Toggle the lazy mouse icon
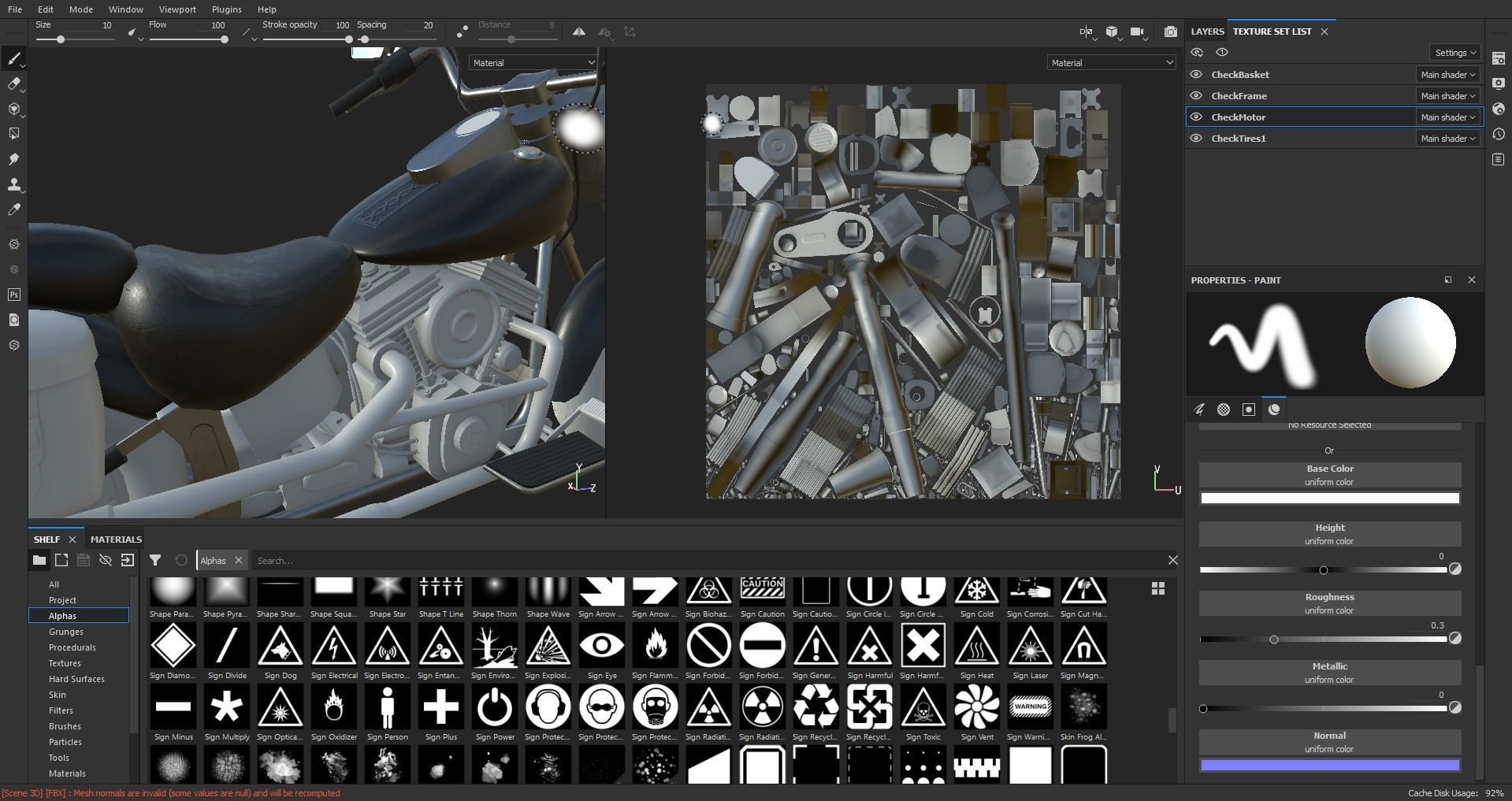The height and width of the screenshot is (801, 1512). [x=463, y=32]
